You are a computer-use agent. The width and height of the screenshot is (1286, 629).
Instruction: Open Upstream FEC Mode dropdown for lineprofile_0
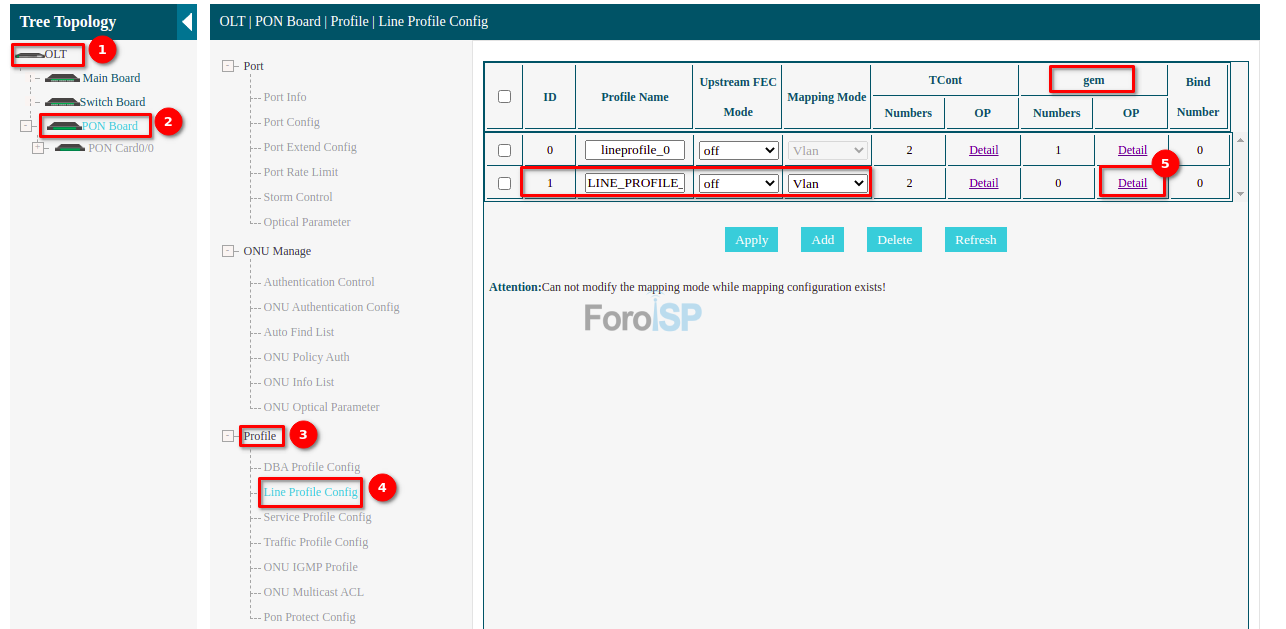coord(738,151)
